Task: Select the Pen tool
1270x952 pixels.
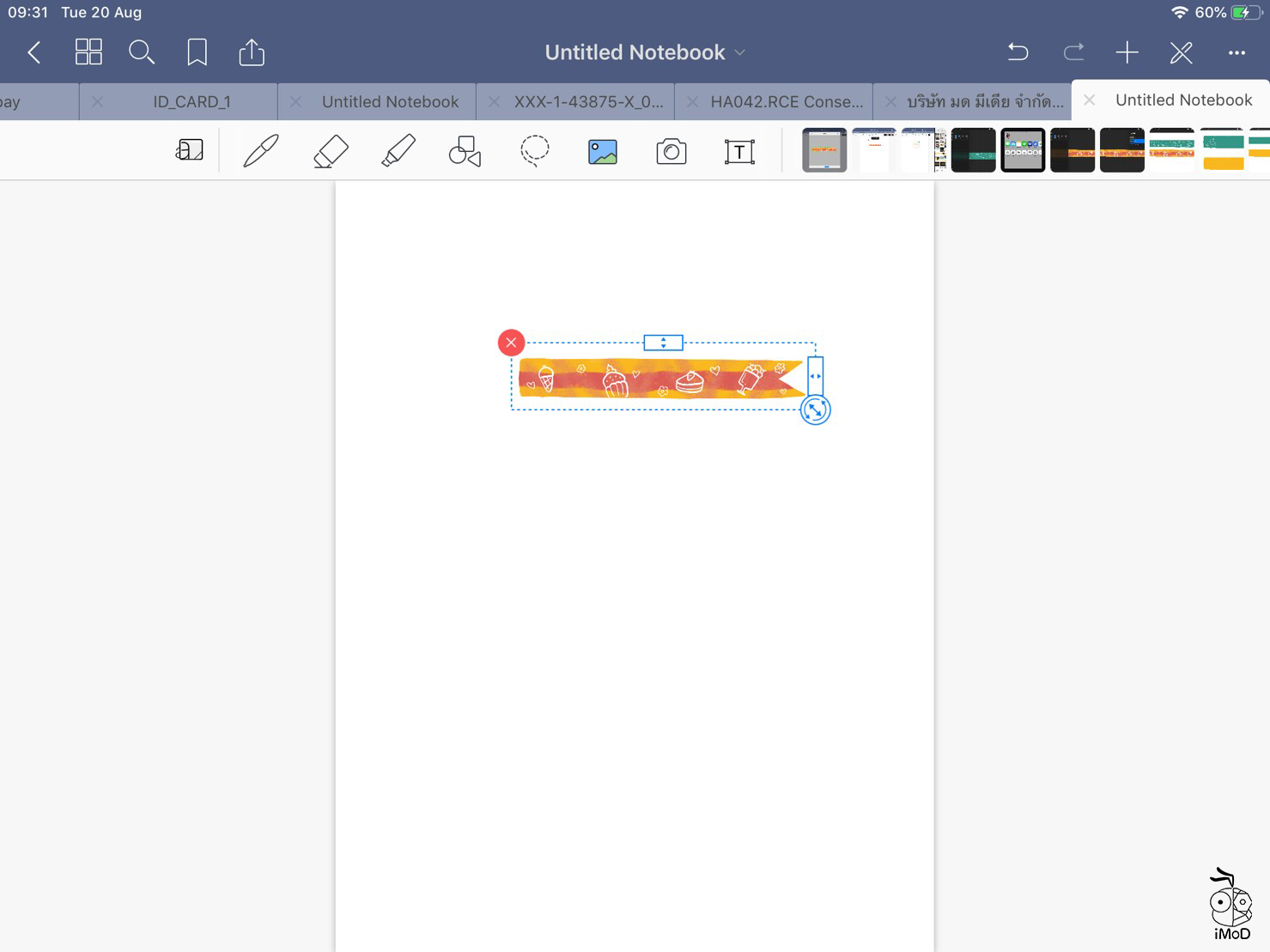Action: (x=260, y=150)
